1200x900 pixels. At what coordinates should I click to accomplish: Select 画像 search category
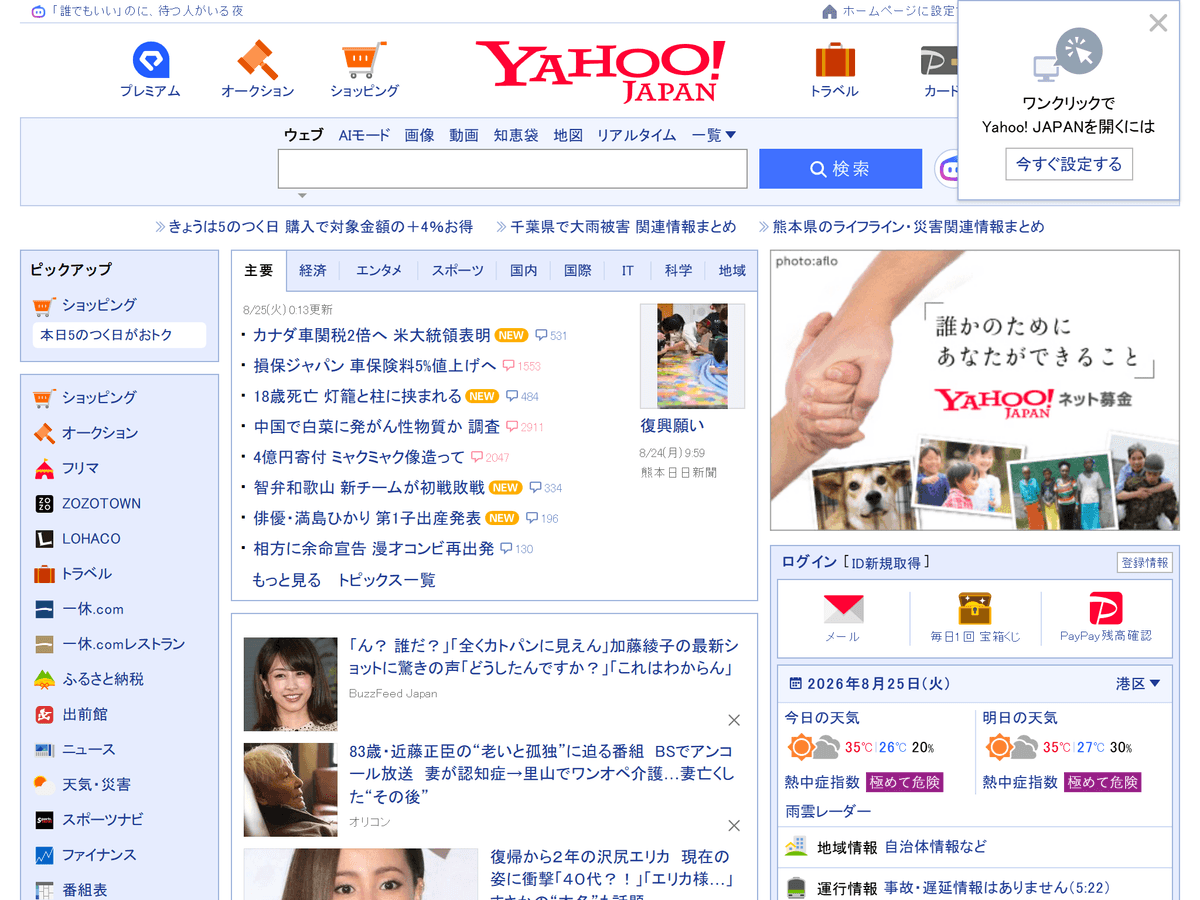pyautogui.click(x=419, y=135)
